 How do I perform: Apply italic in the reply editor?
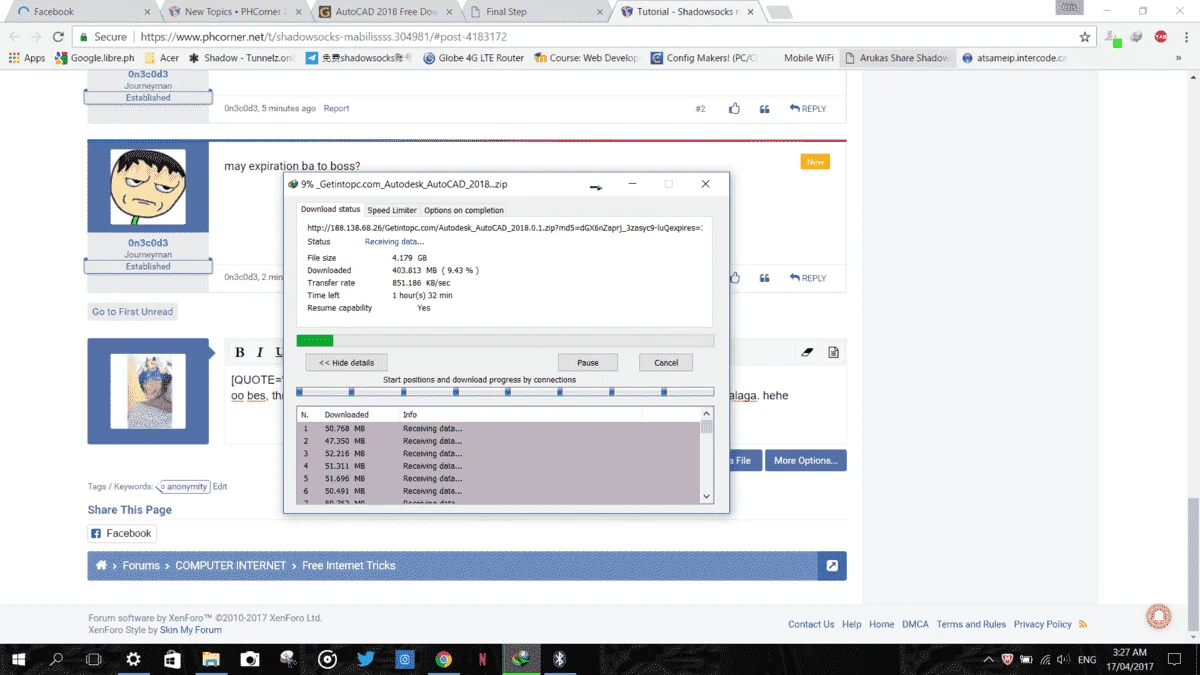(x=260, y=352)
